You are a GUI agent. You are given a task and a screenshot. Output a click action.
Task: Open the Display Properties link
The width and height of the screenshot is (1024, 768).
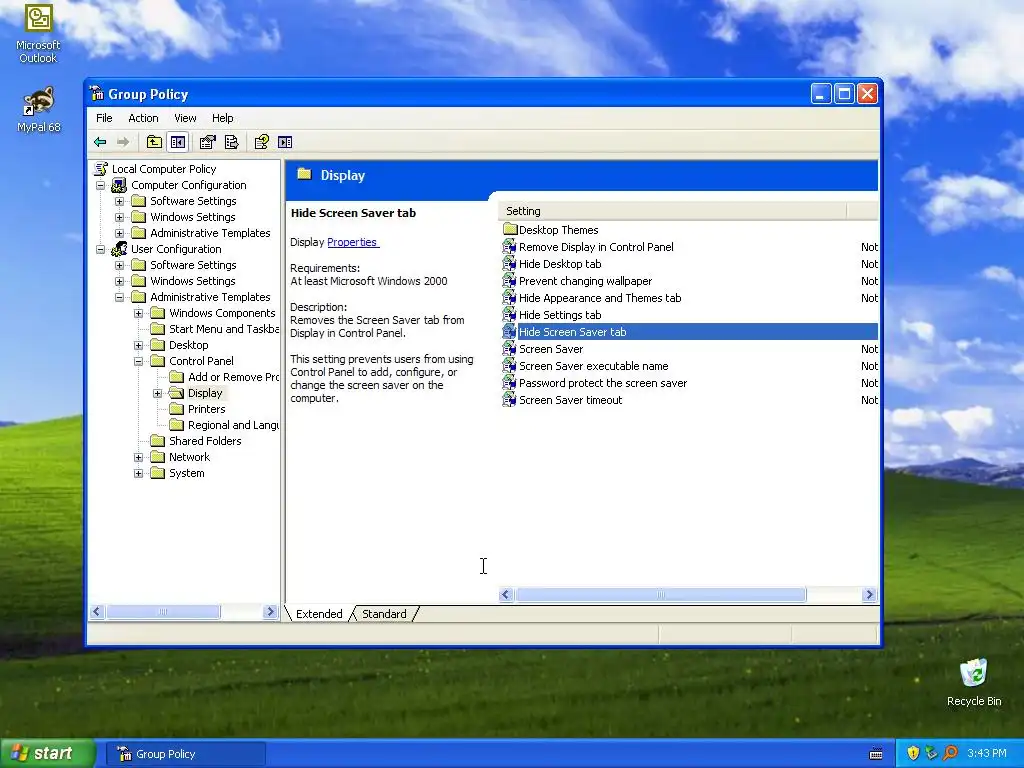pyautogui.click(x=353, y=242)
